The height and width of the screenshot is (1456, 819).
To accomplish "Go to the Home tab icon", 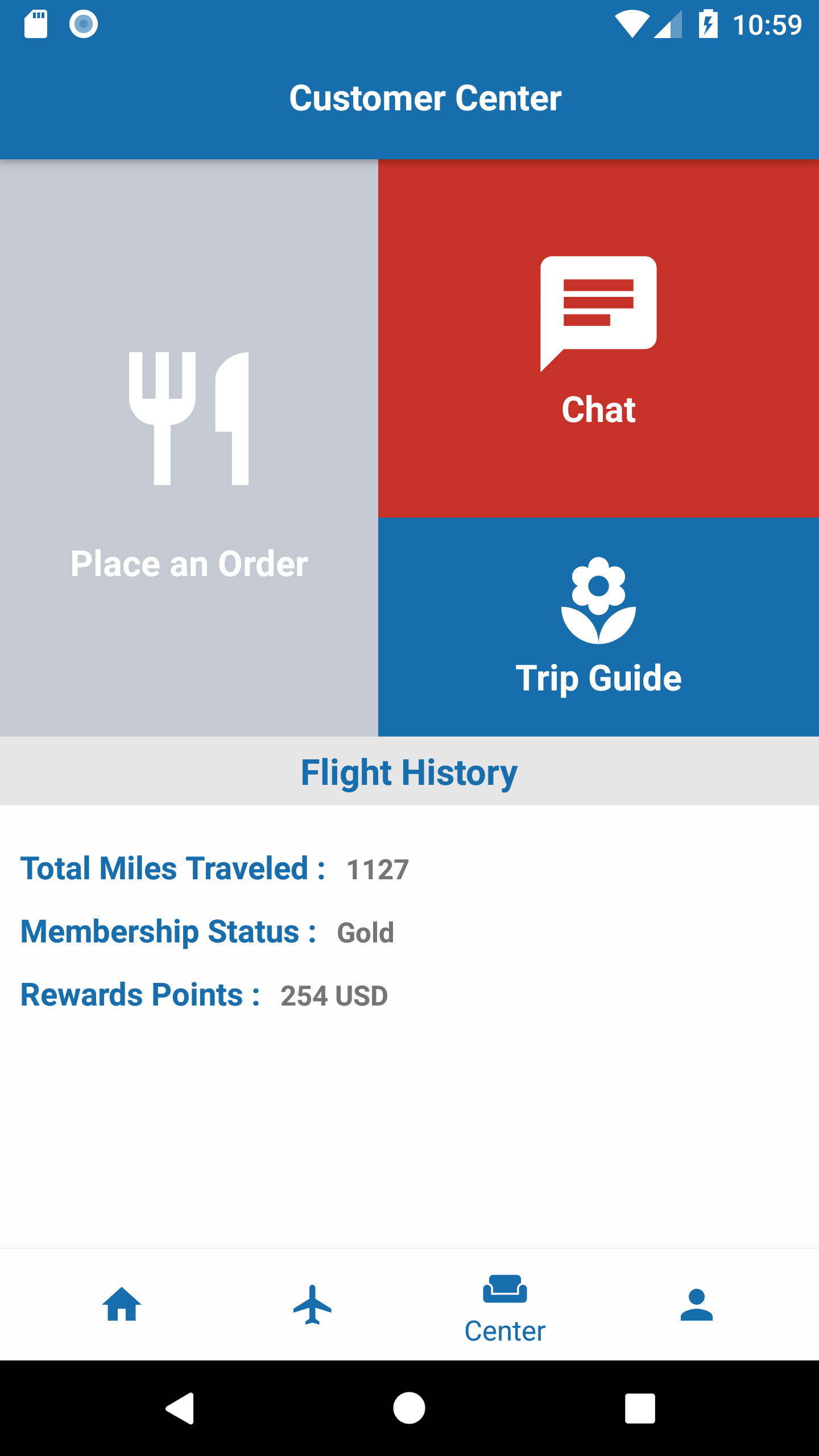I will coord(122,1304).
